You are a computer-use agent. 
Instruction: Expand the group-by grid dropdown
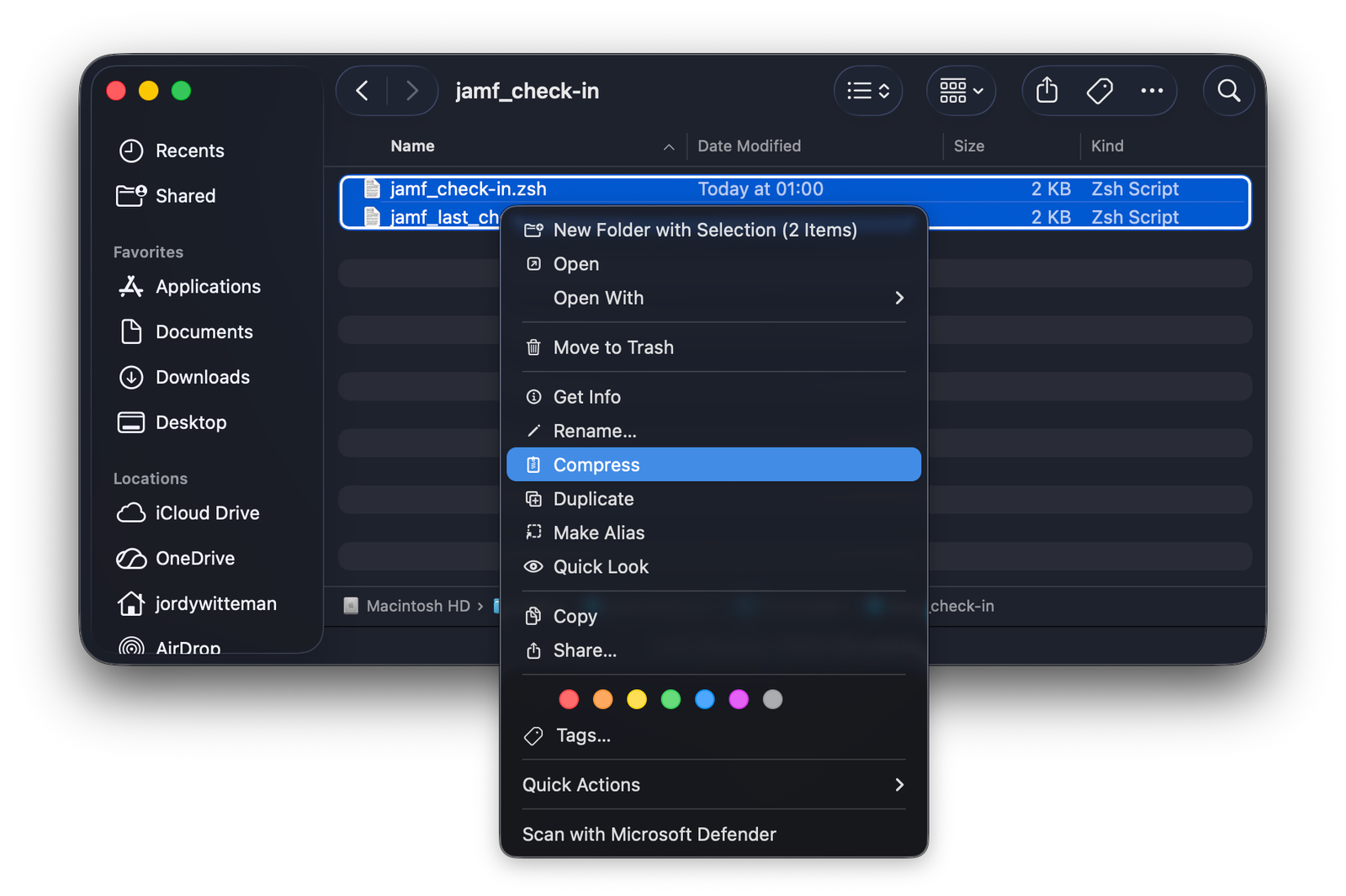point(961,91)
